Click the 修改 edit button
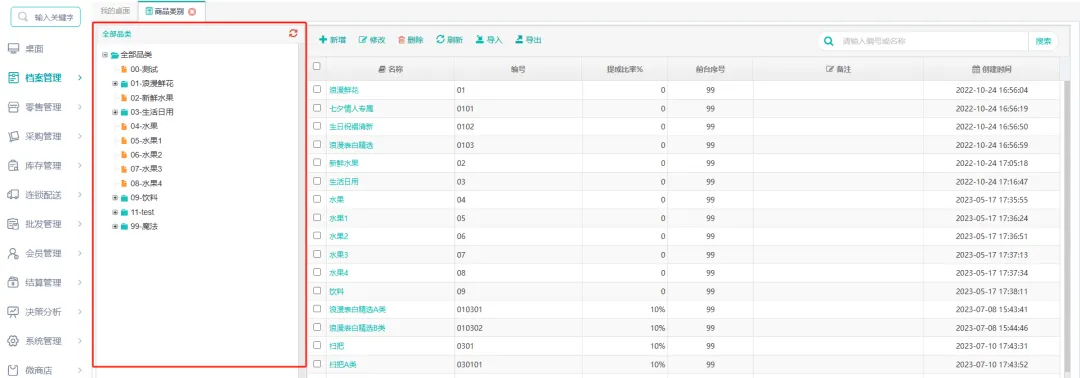 click(x=372, y=41)
